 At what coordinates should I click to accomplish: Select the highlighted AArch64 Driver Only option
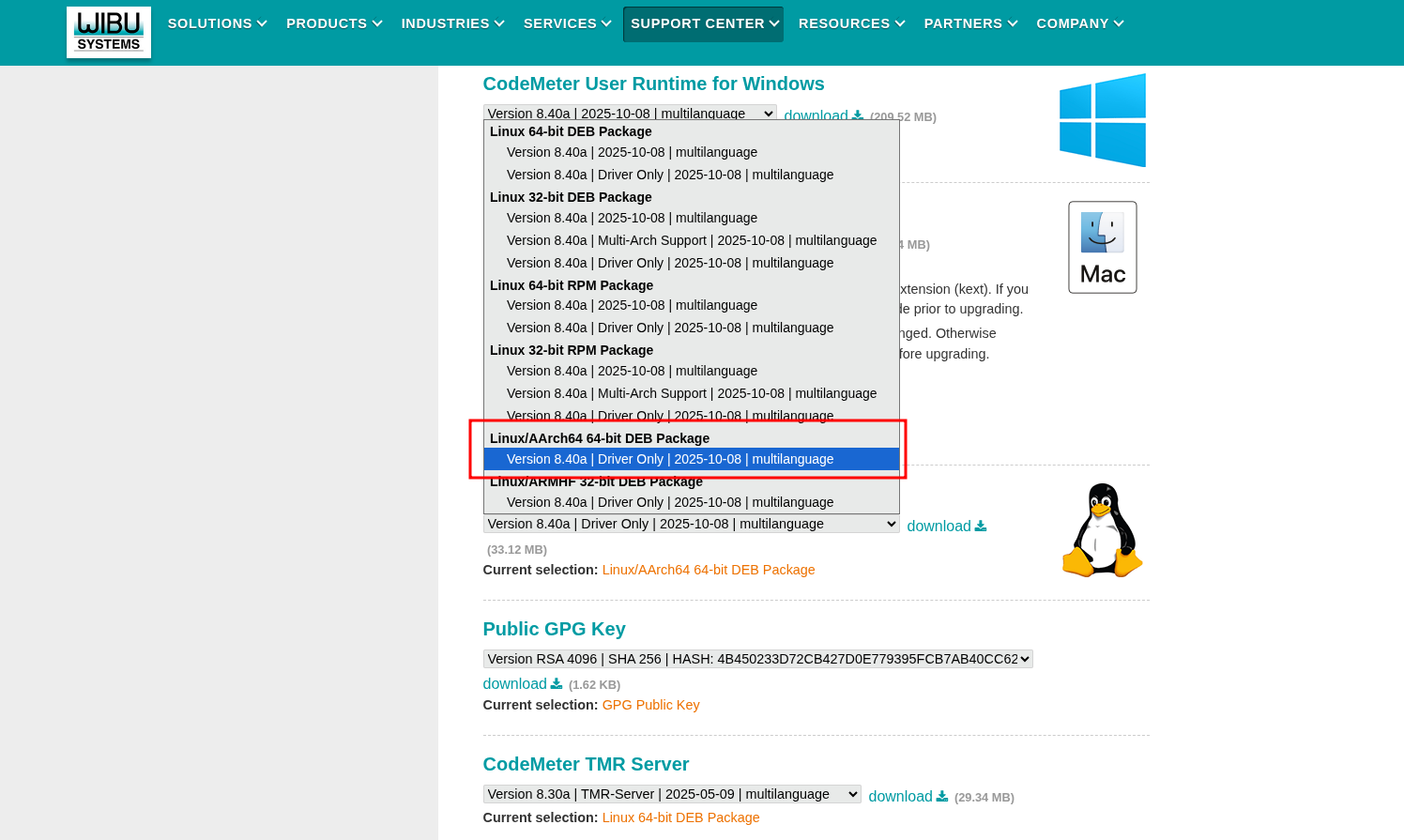tap(670, 459)
